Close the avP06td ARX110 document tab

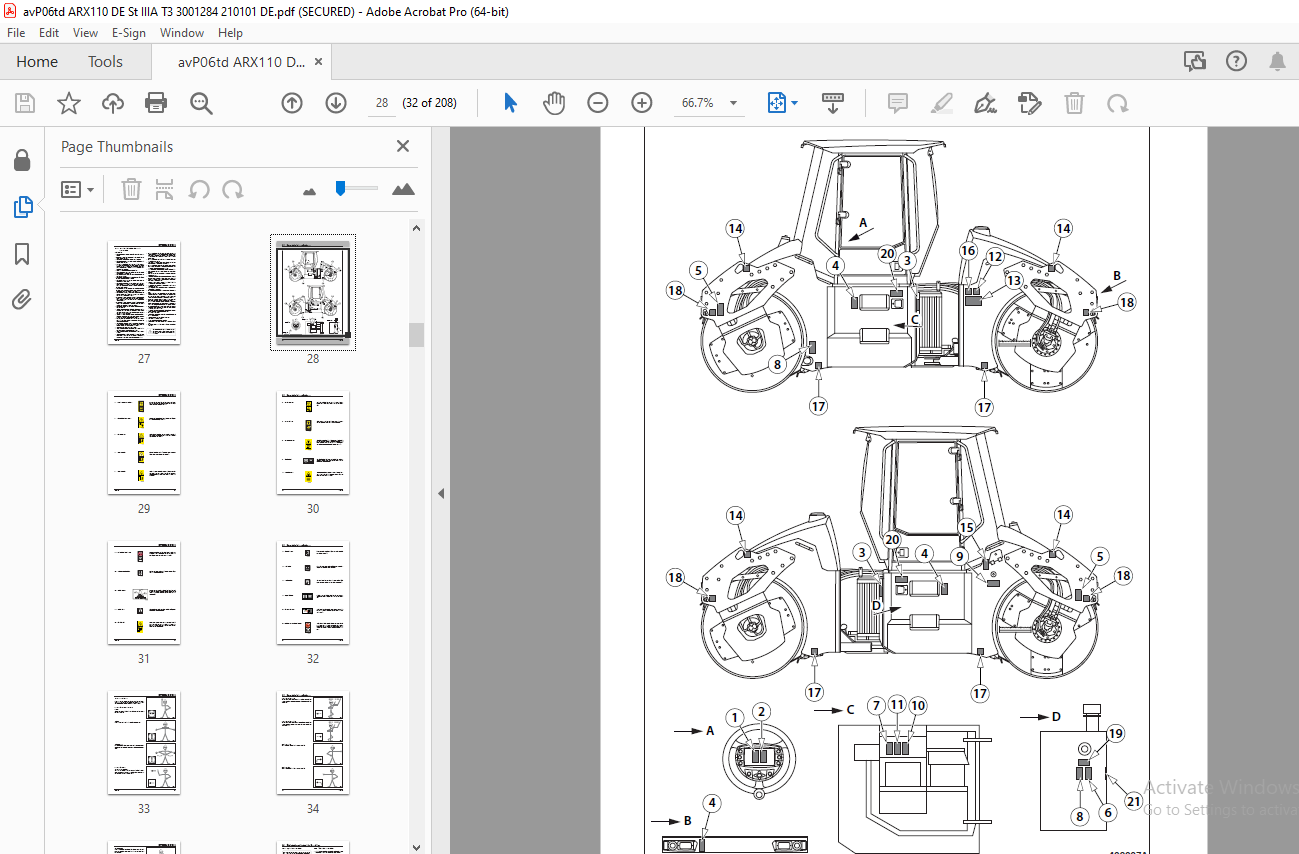318,62
